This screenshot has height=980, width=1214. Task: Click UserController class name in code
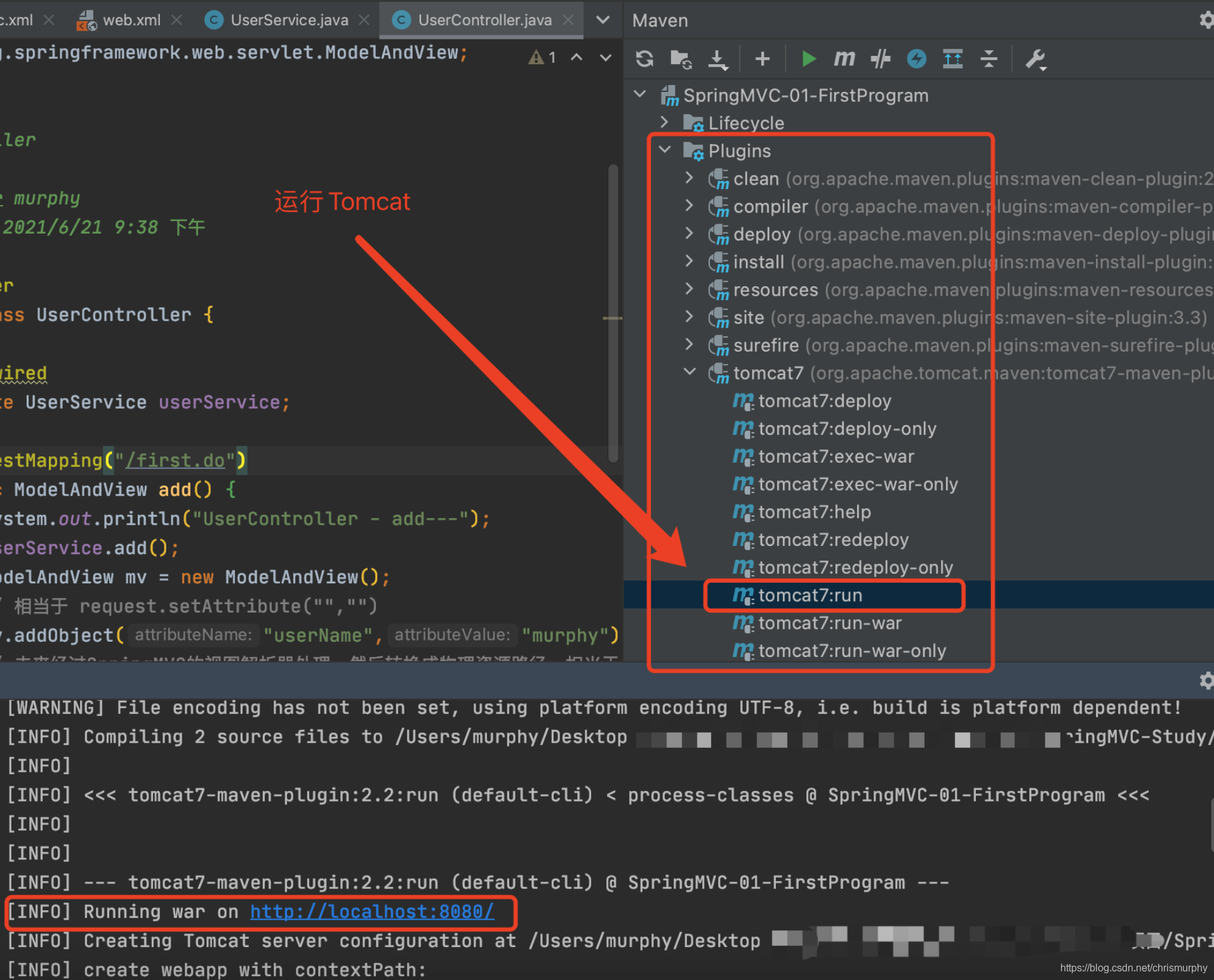coord(114,315)
